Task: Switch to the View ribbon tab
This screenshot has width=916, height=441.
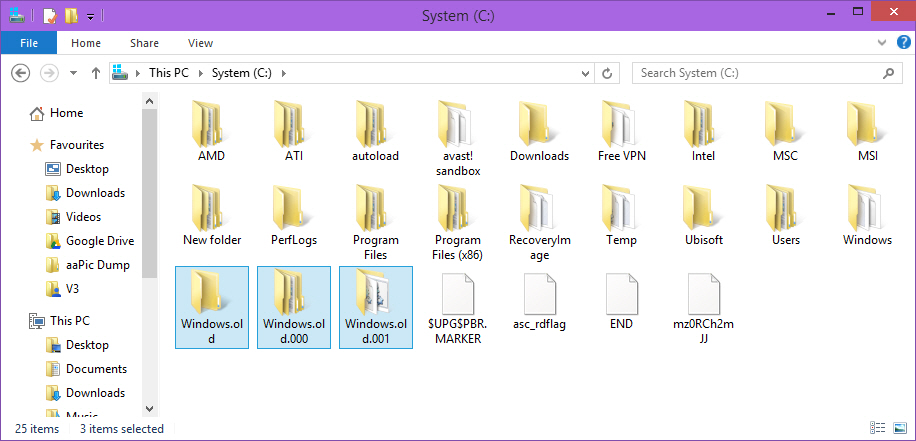Action: pyautogui.click(x=200, y=43)
